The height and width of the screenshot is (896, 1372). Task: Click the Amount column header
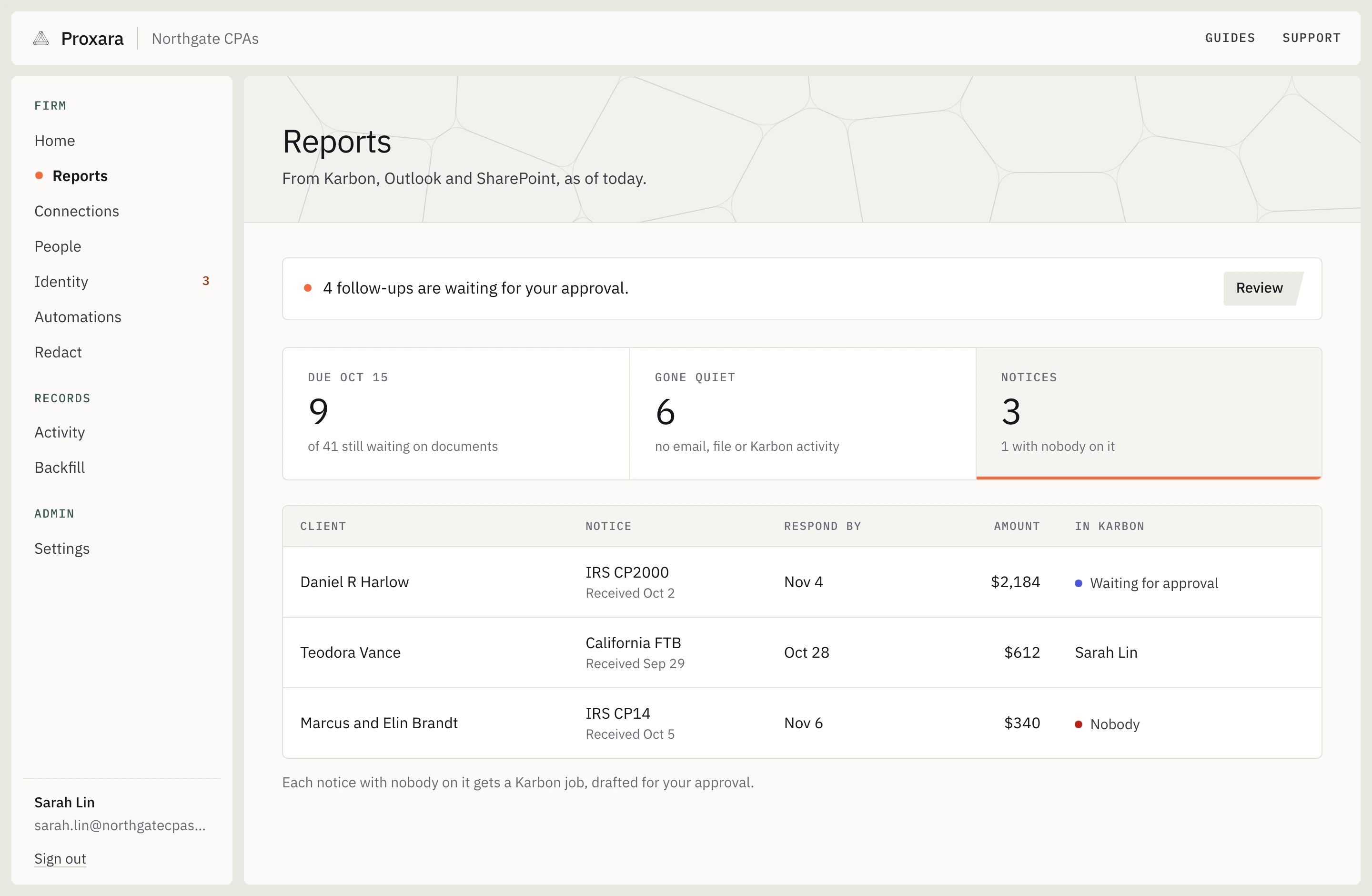[1017, 526]
